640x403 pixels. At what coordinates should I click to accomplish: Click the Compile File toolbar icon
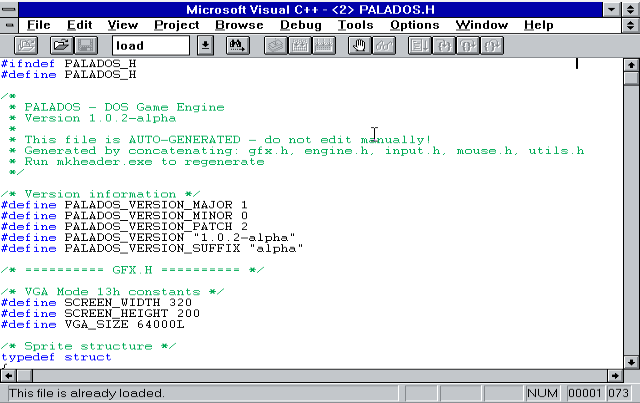(276, 45)
